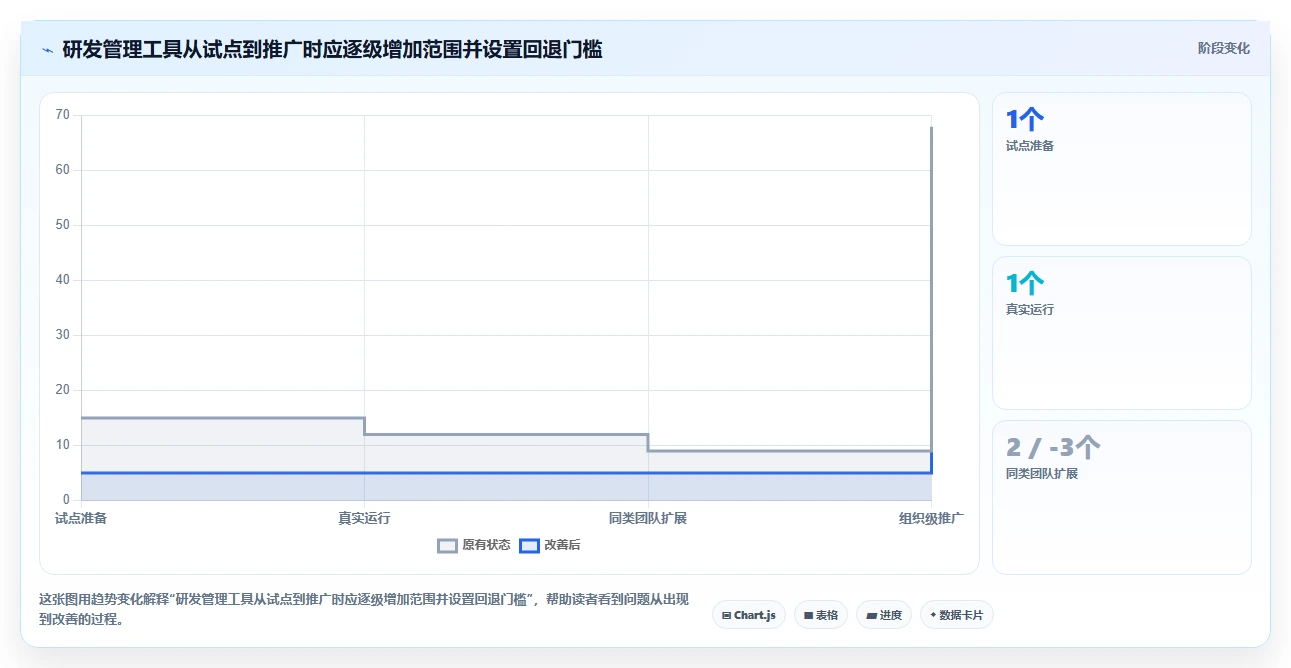
Task: Click the description paragraph below chart
Action: pyautogui.click(x=364, y=609)
